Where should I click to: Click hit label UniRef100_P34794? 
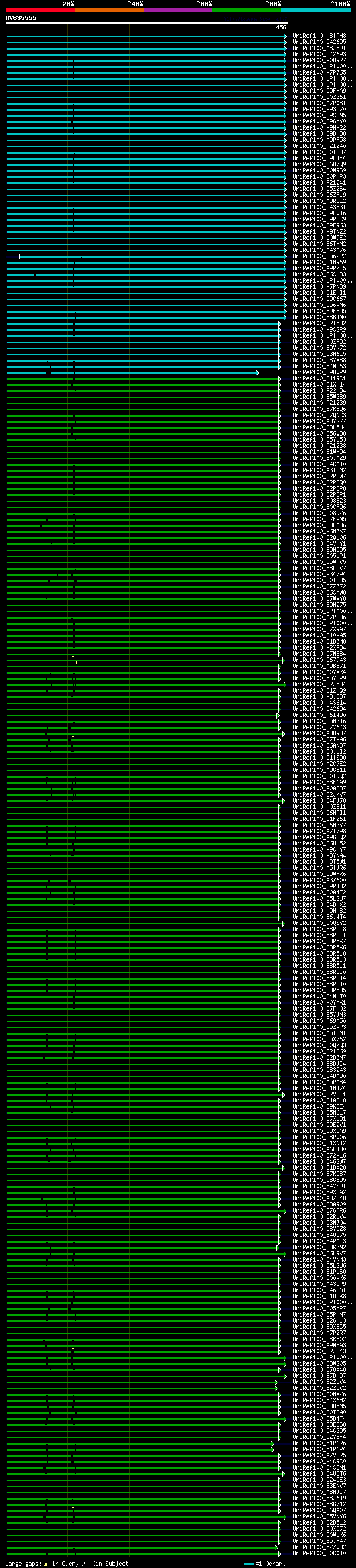coord(319,574)
